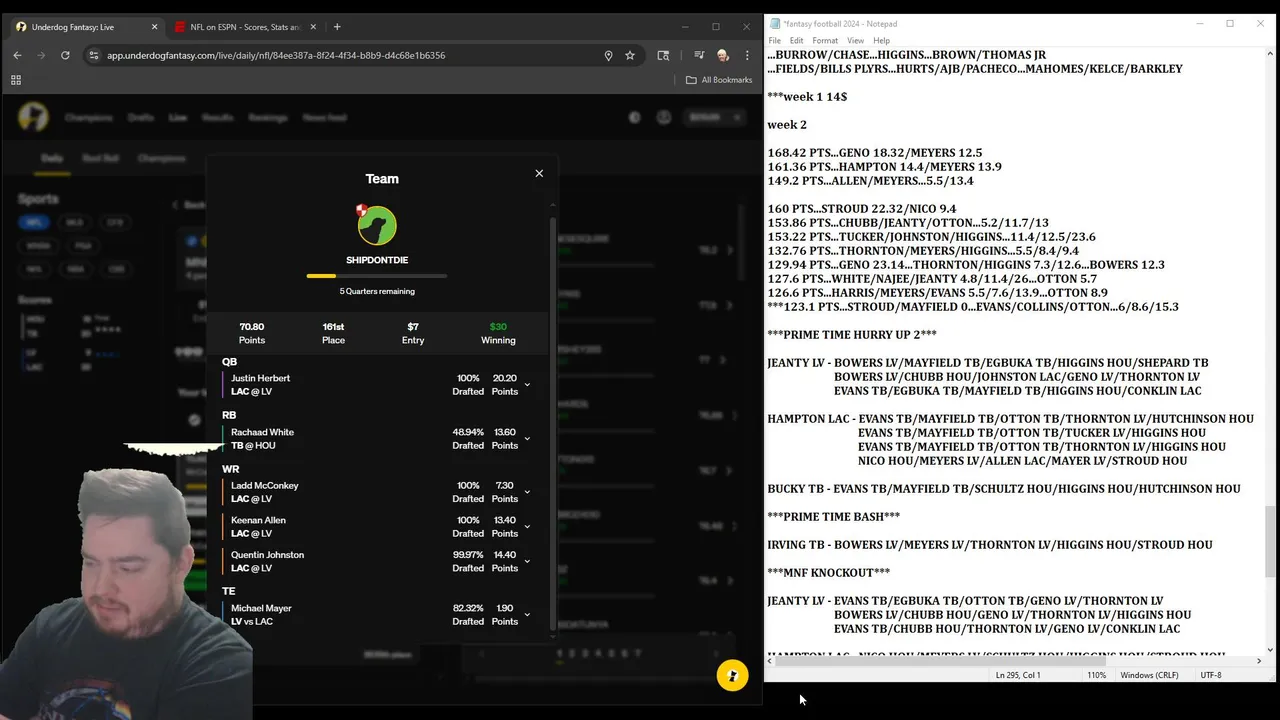Click the 70.80 Points stat

(252, 333)
